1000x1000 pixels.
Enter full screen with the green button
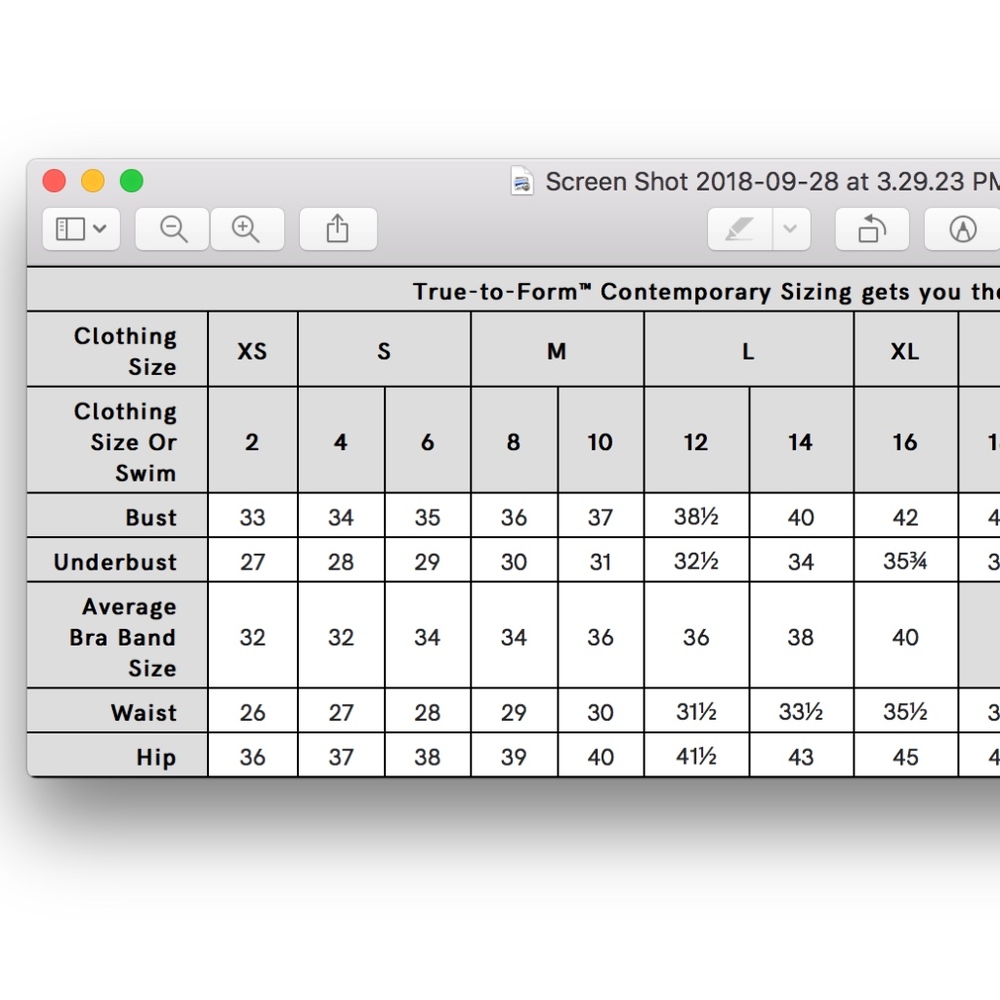tap(132, 181)
